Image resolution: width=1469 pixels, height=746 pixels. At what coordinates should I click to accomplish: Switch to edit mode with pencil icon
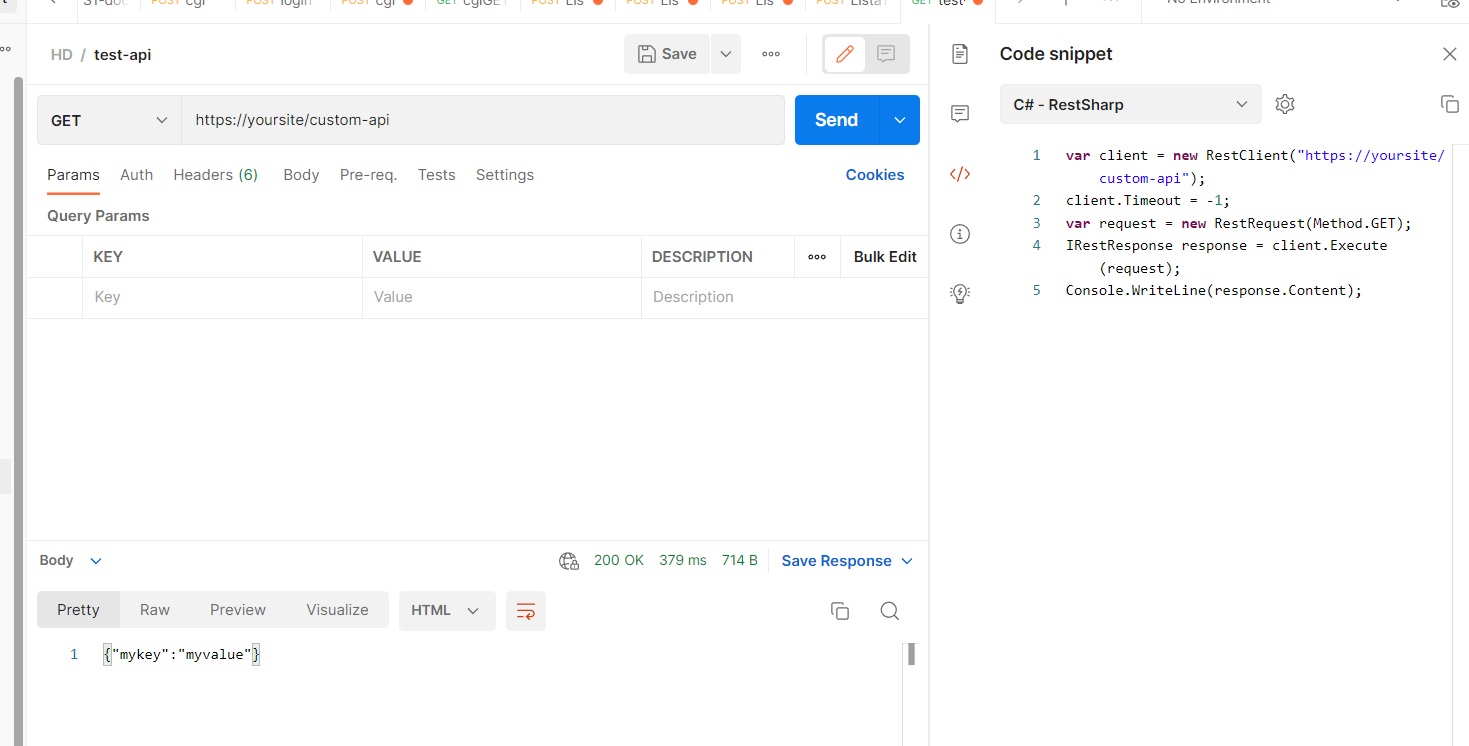tap(845, 54)
